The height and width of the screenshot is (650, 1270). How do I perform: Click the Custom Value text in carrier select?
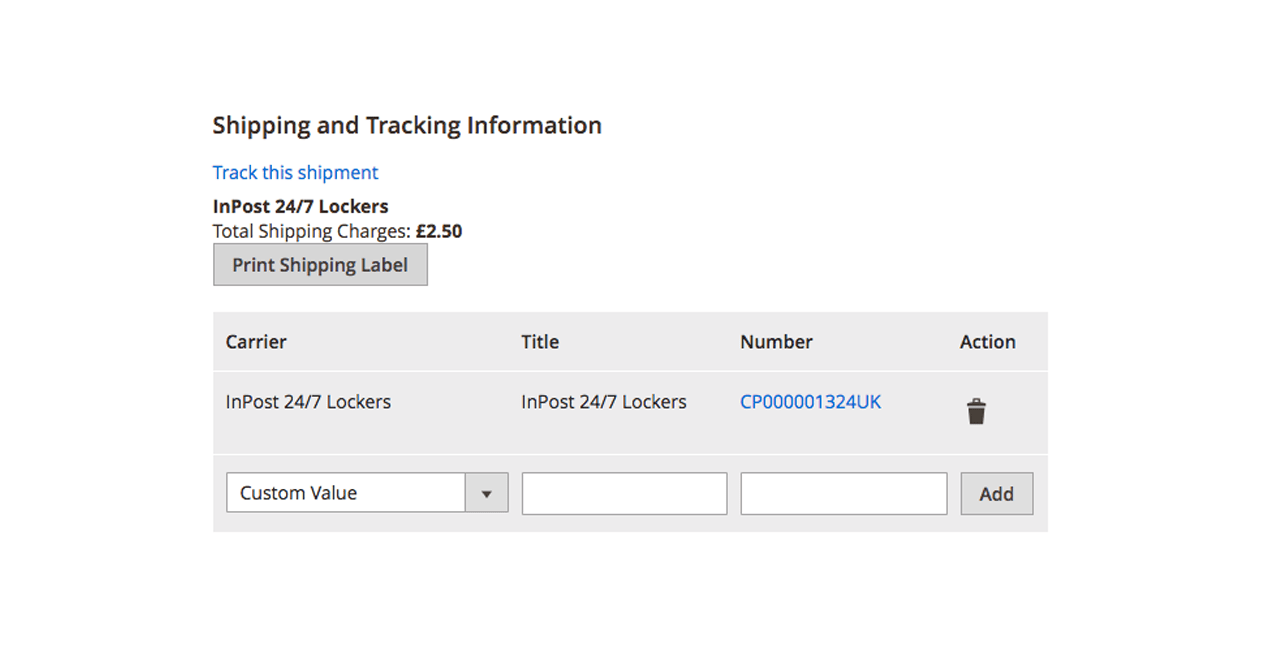coord(298,493)
